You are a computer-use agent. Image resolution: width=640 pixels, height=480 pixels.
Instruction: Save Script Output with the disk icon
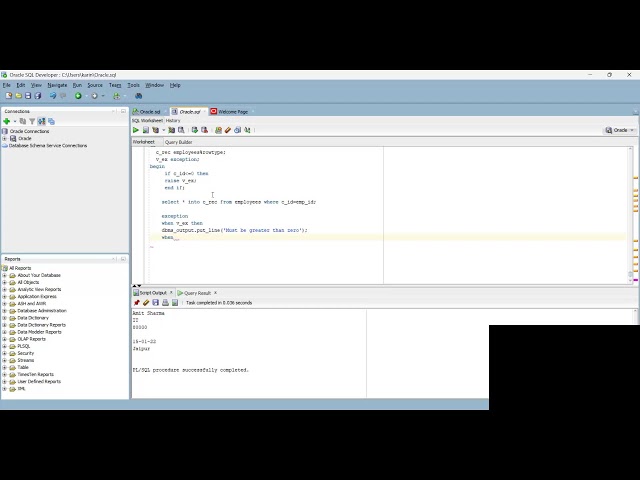tap(156, 302)
